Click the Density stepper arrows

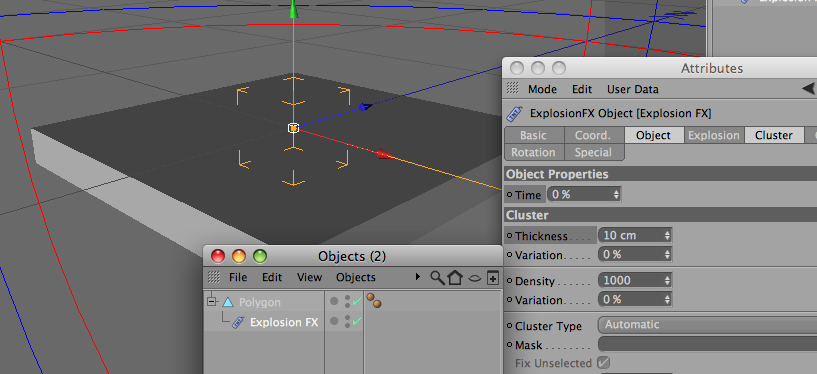pyautogui.click(x=667, y=280)
